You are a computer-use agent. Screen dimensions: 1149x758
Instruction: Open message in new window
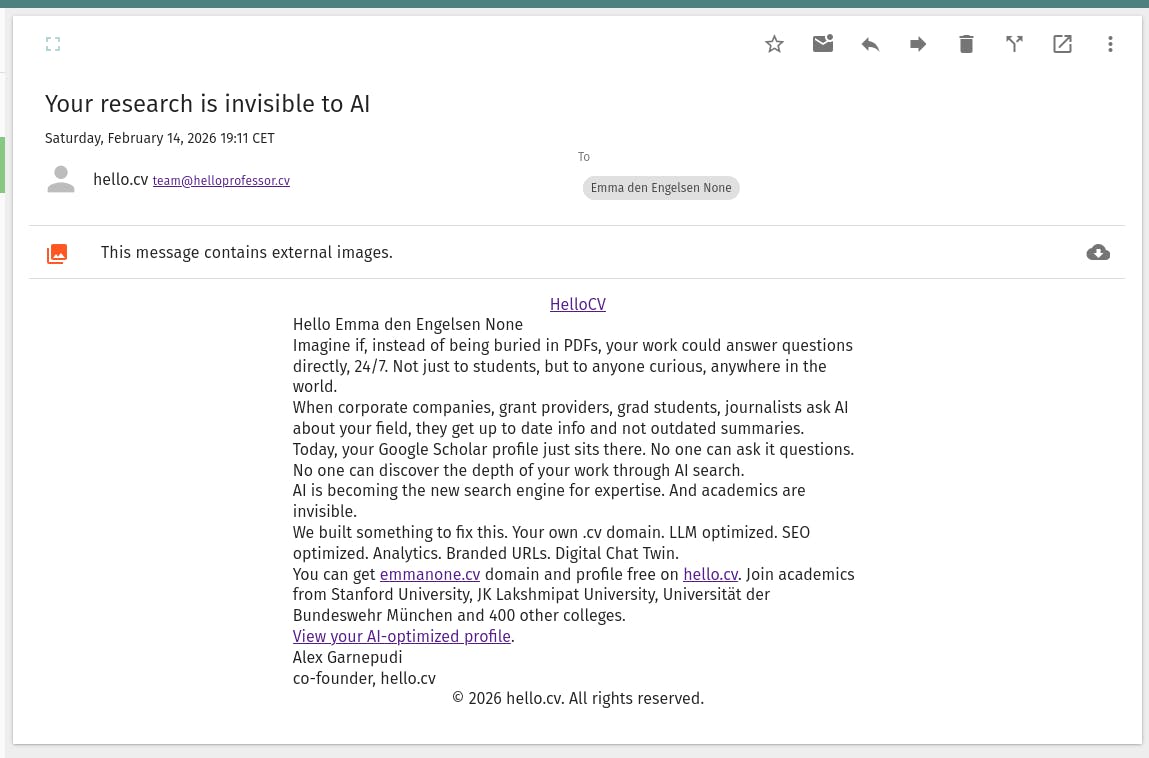[x=1063, y=44]
